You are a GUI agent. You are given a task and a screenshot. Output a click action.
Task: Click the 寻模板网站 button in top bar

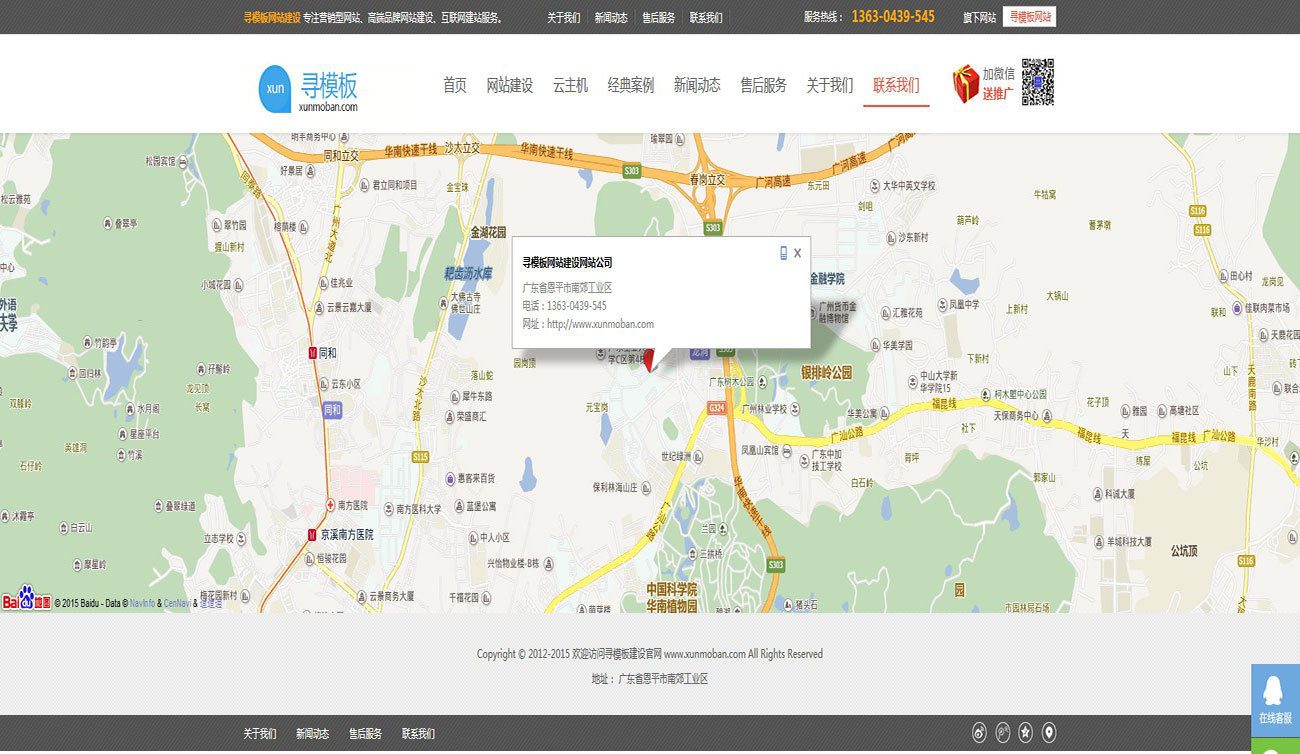1029,17
